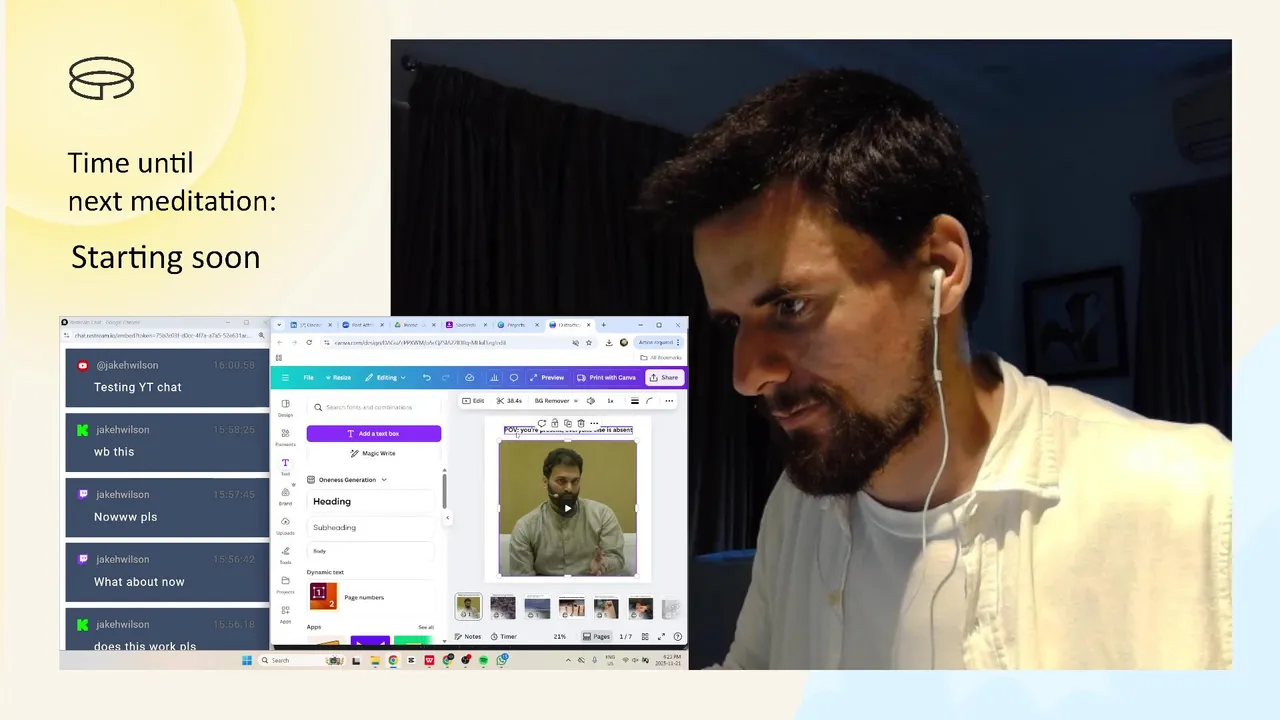Open the Insights bar chart icon

(x=494, y=377)
